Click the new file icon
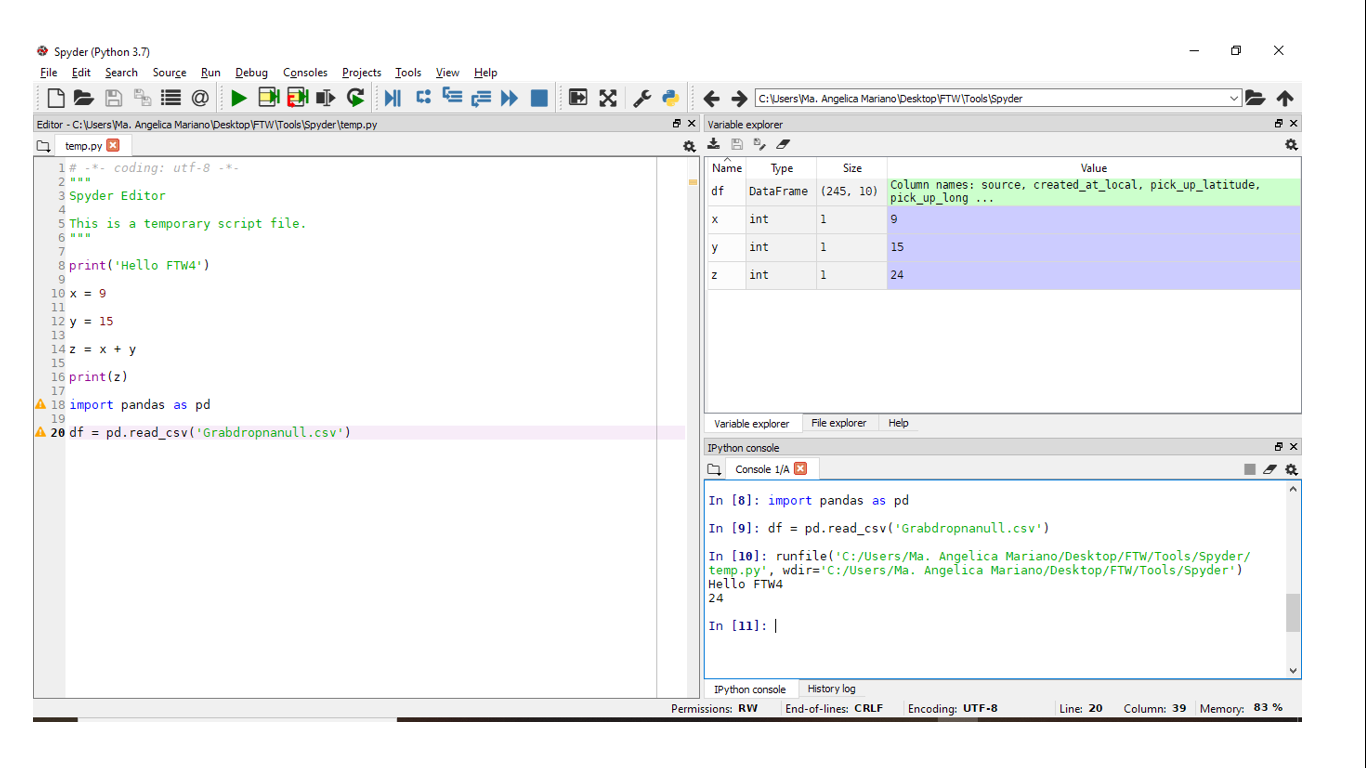 pos(56,98)
